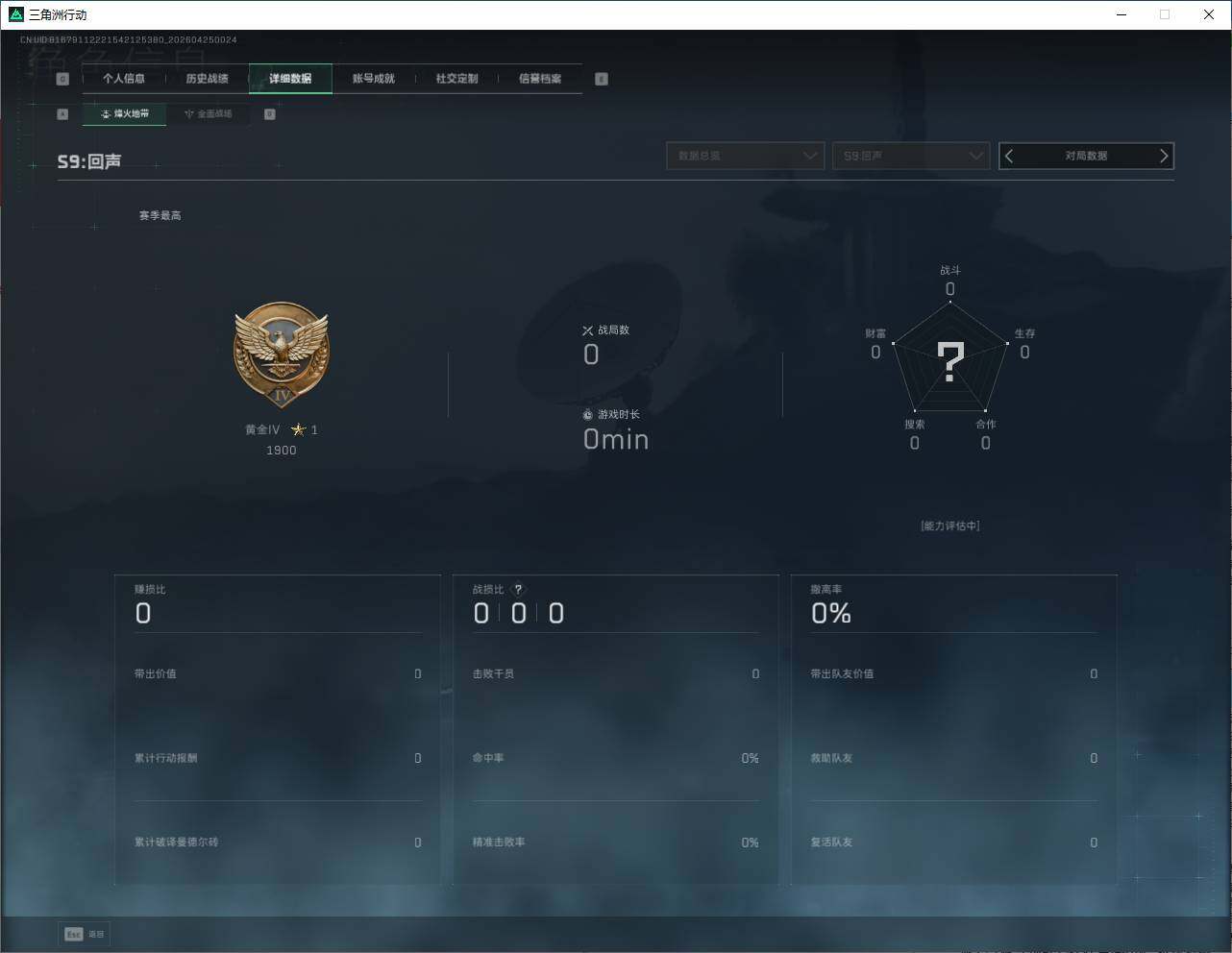Click the crossed swords 战局数 icon
Viewport: 1232px width, 953px height.
tap(588, 330)
